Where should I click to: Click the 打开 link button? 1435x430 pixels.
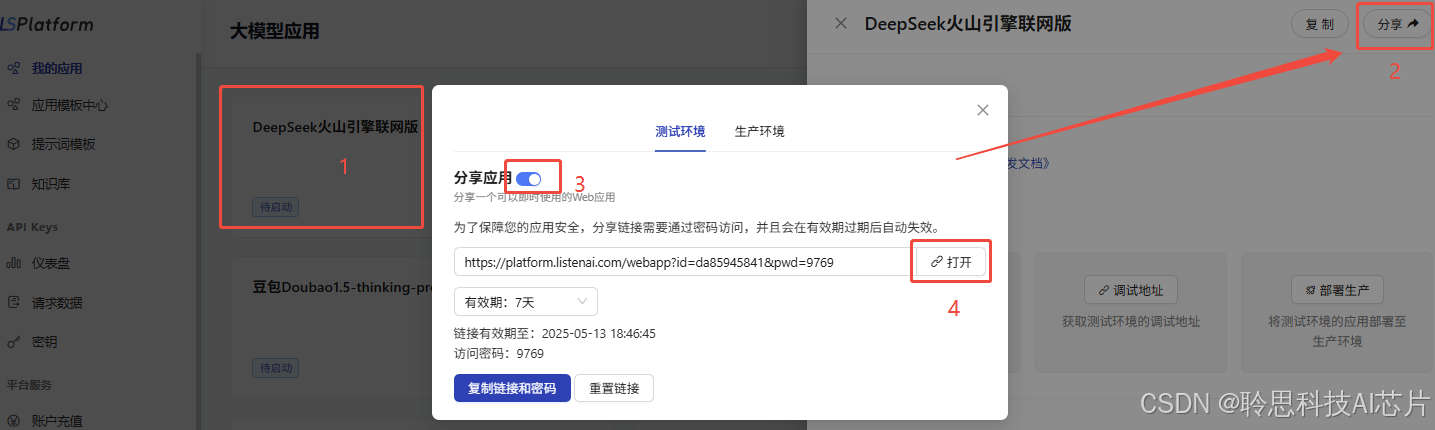[x=951, y=262]
